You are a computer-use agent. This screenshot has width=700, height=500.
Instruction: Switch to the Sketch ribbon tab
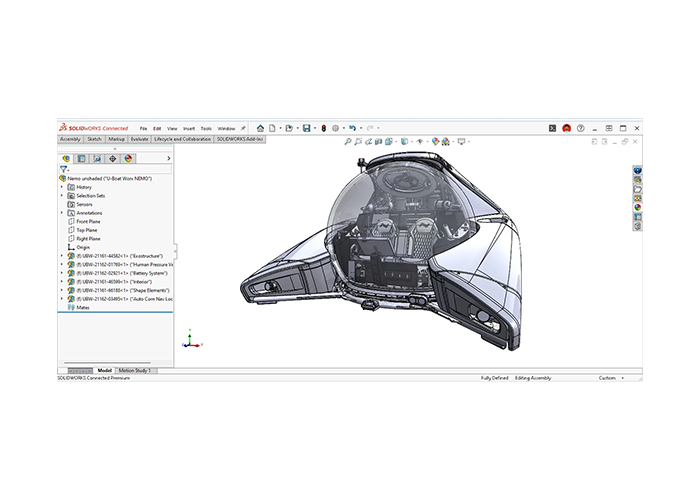coord(94,139)
